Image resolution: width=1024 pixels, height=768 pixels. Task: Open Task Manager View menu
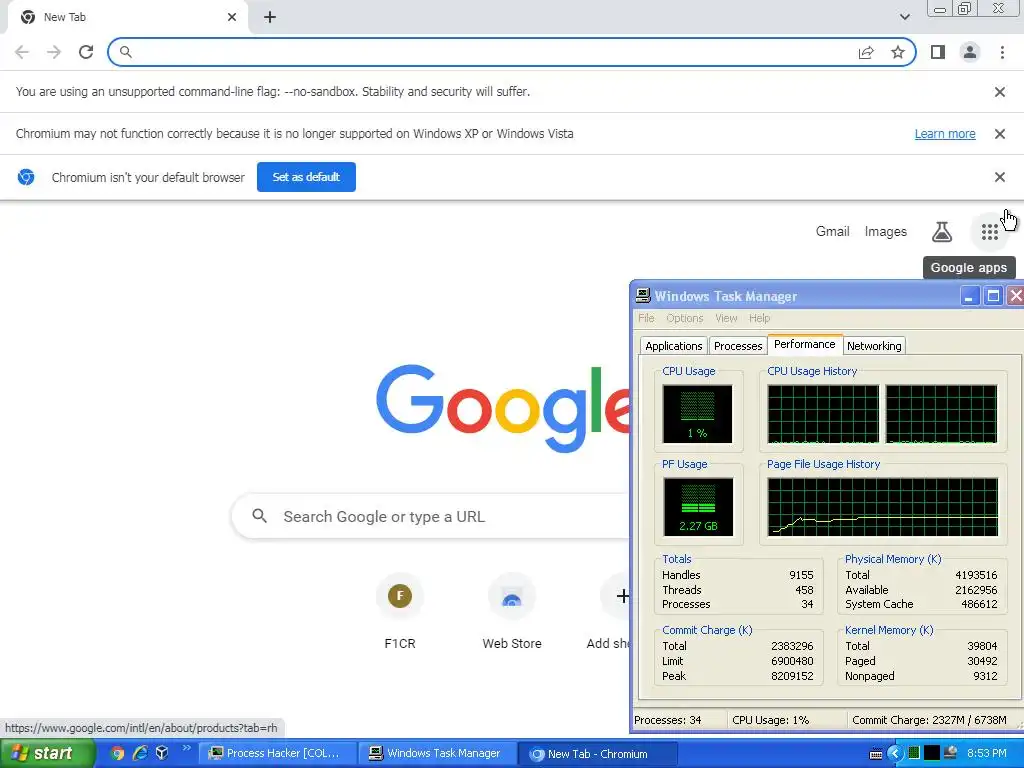point(726,318)
